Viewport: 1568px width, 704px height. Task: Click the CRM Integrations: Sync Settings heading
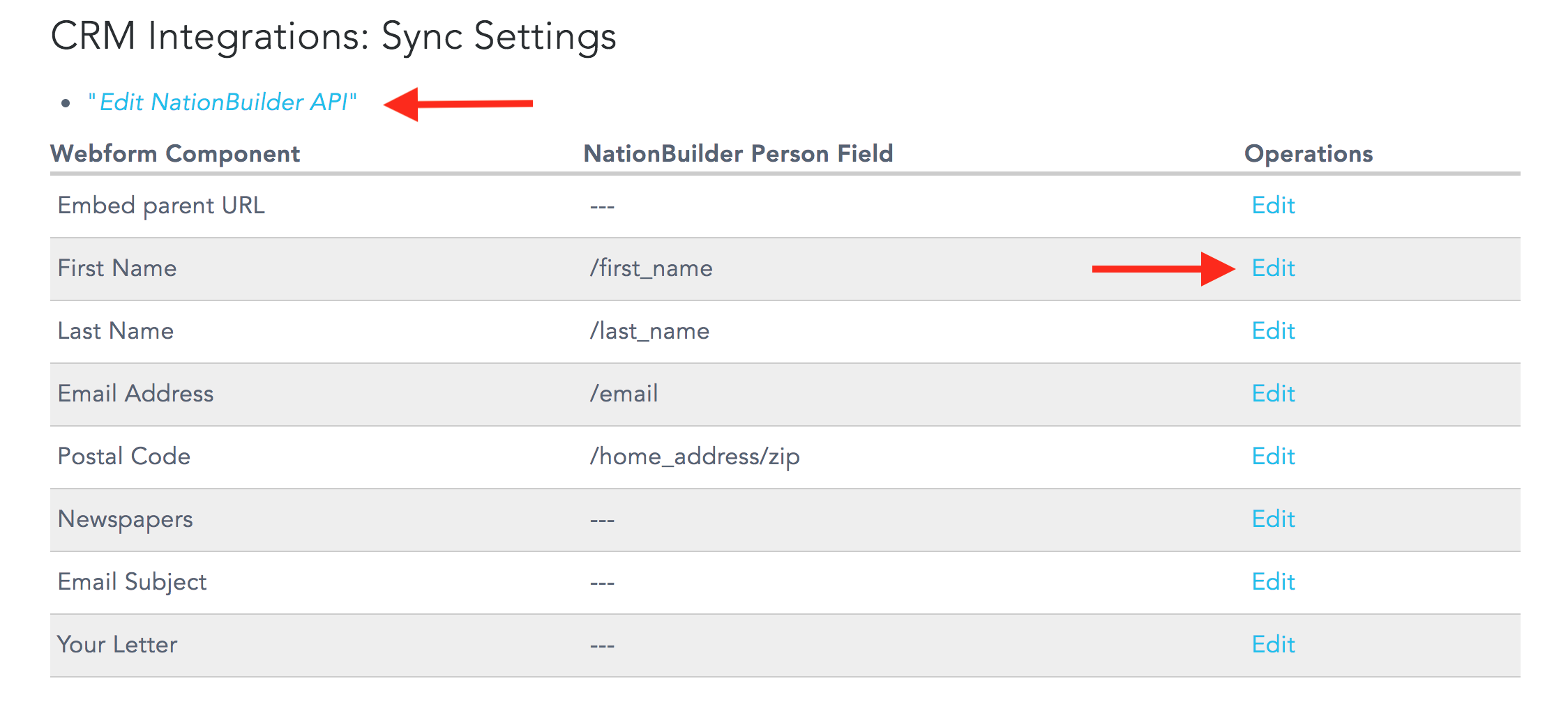333,37
